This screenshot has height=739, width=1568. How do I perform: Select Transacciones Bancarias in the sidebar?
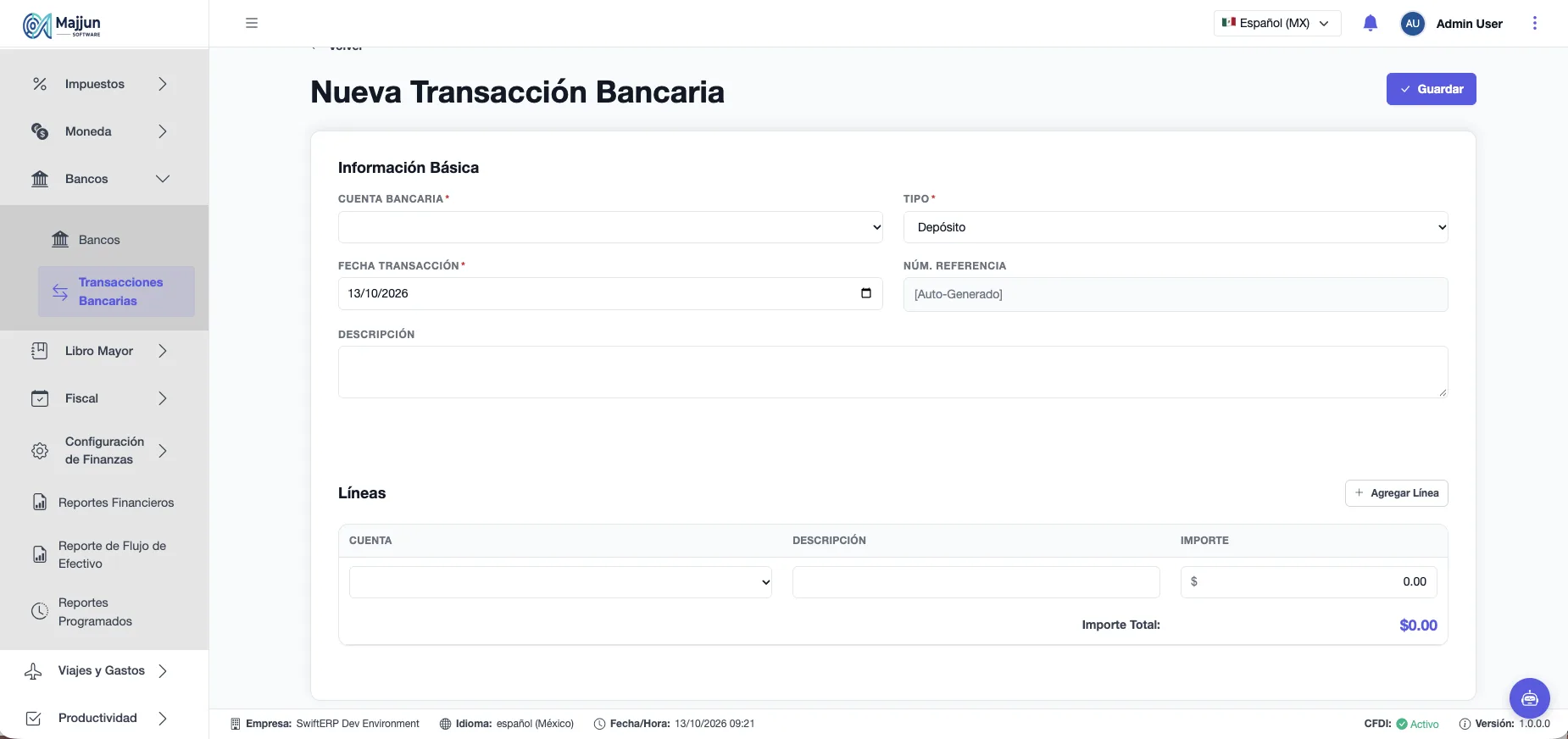pos(116,292)
